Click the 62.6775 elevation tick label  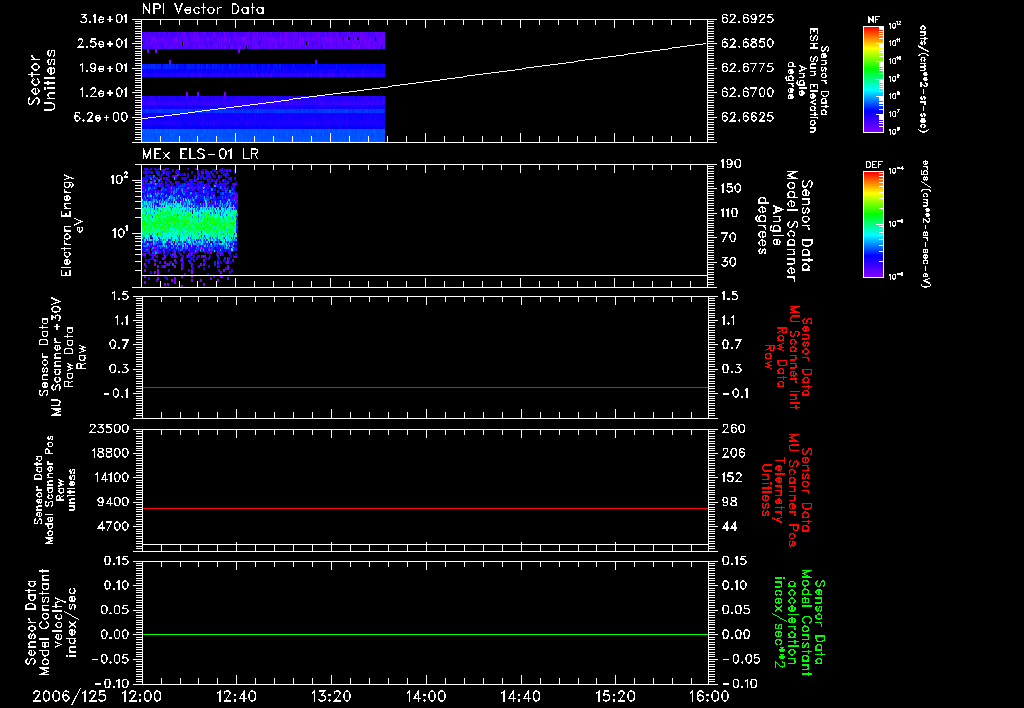pos(748,68)
